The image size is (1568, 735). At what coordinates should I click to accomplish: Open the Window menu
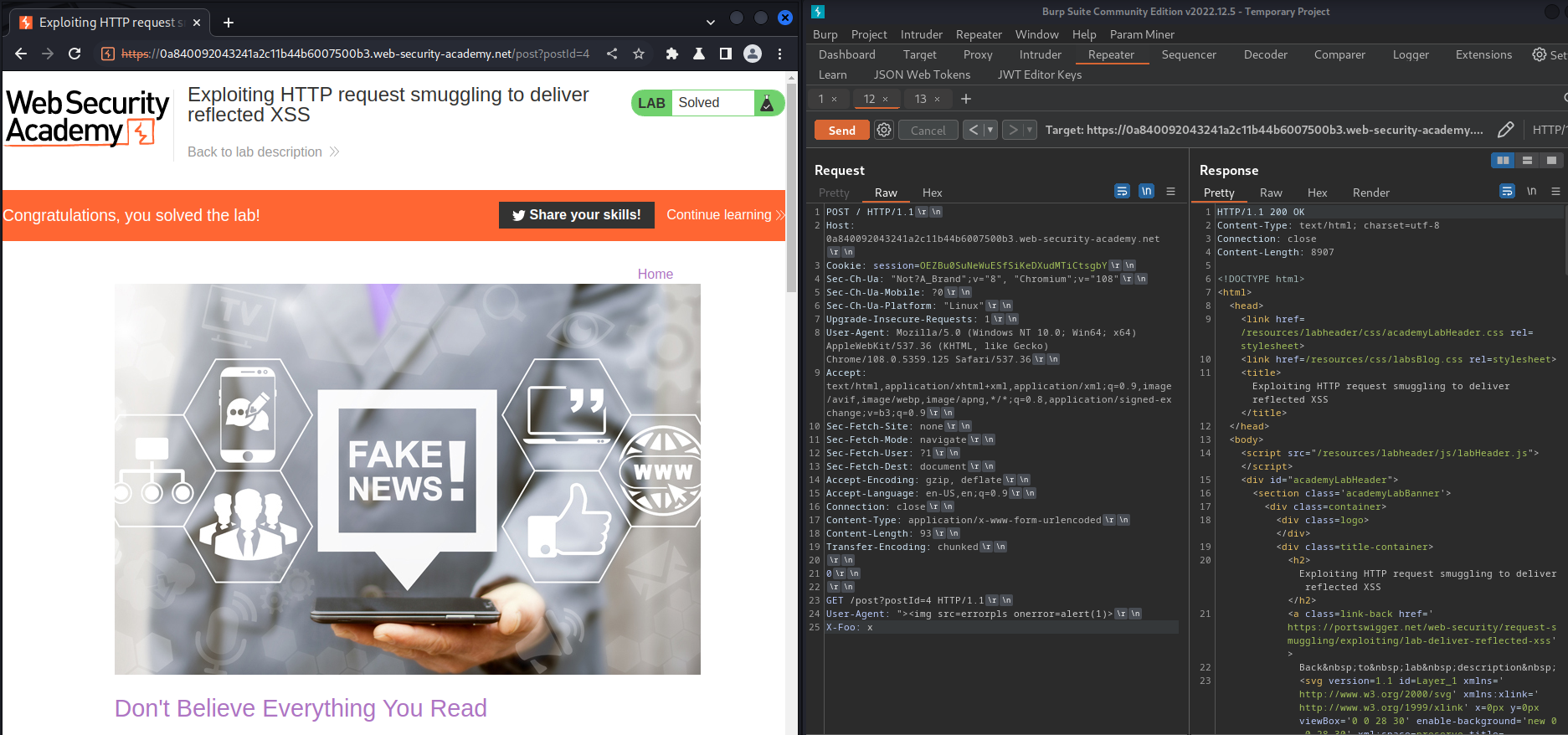1036,34
